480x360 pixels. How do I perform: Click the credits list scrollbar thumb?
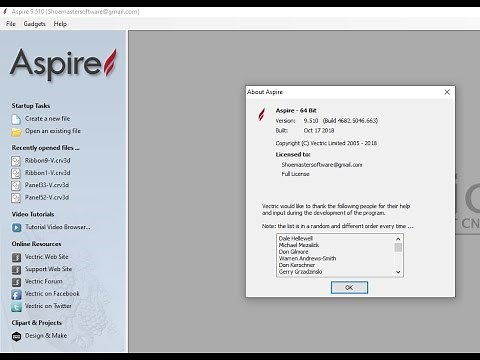pyautogui.click(x=398, y=247)
